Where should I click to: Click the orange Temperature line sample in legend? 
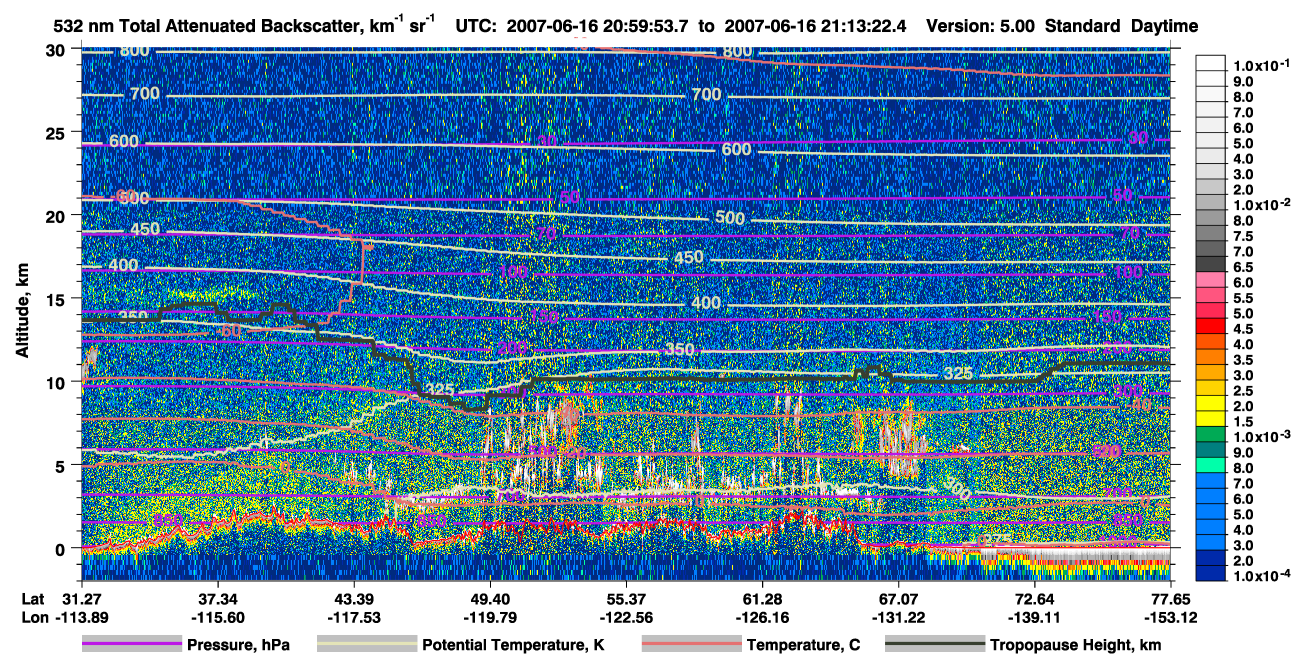coord(691,645)
